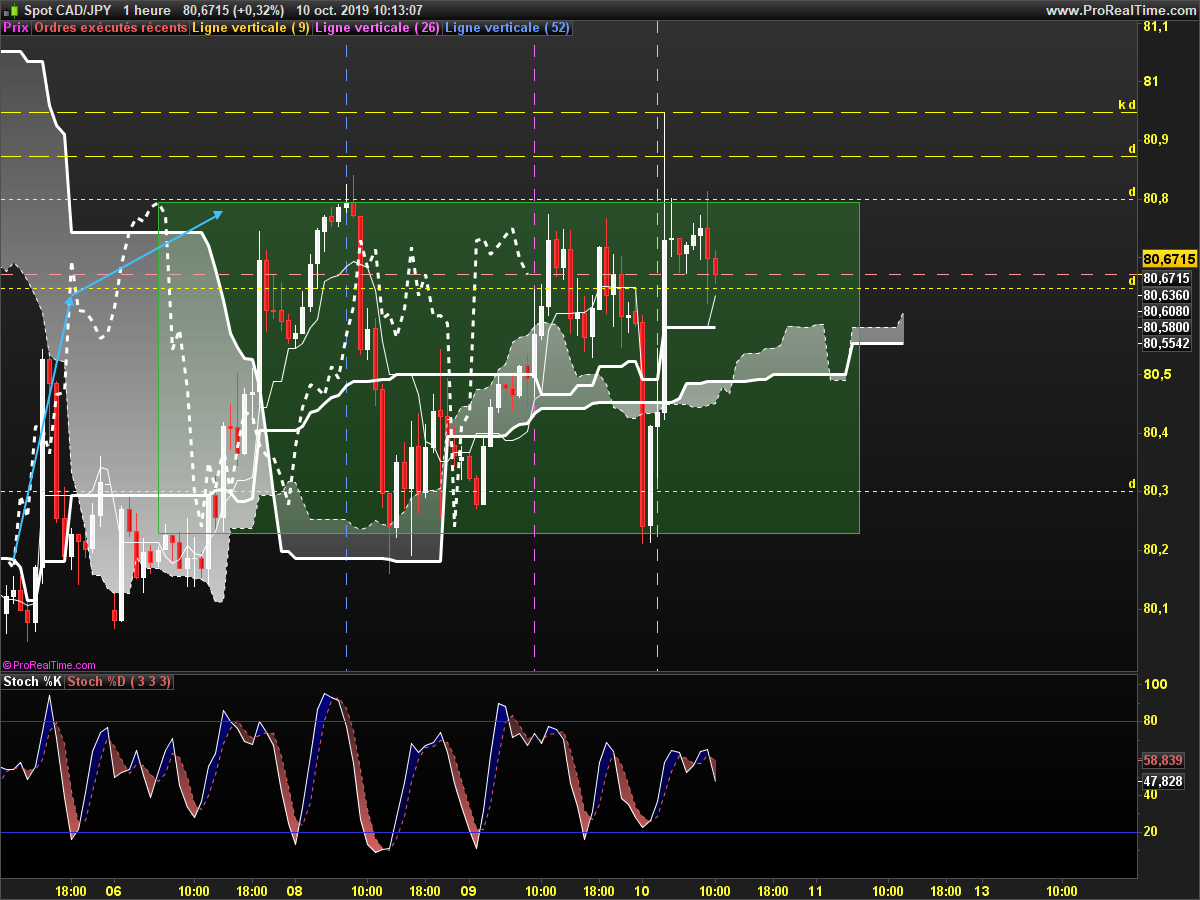
Task: Open the Stoch %D (3 3 3) label
Action: click(120, 682)
